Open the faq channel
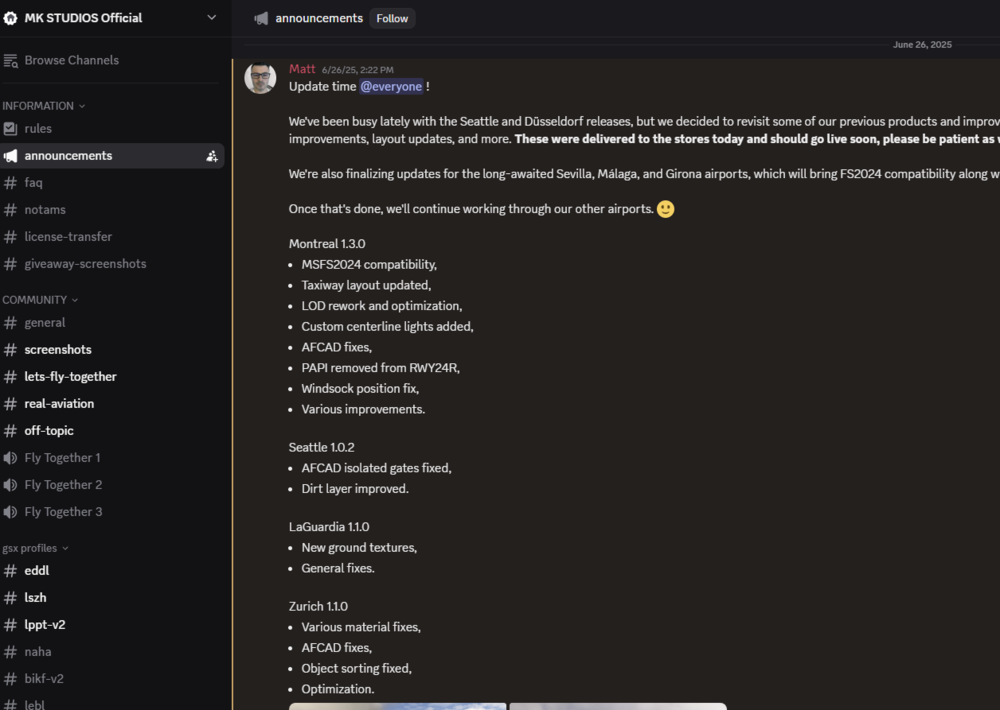 point(33,183)
